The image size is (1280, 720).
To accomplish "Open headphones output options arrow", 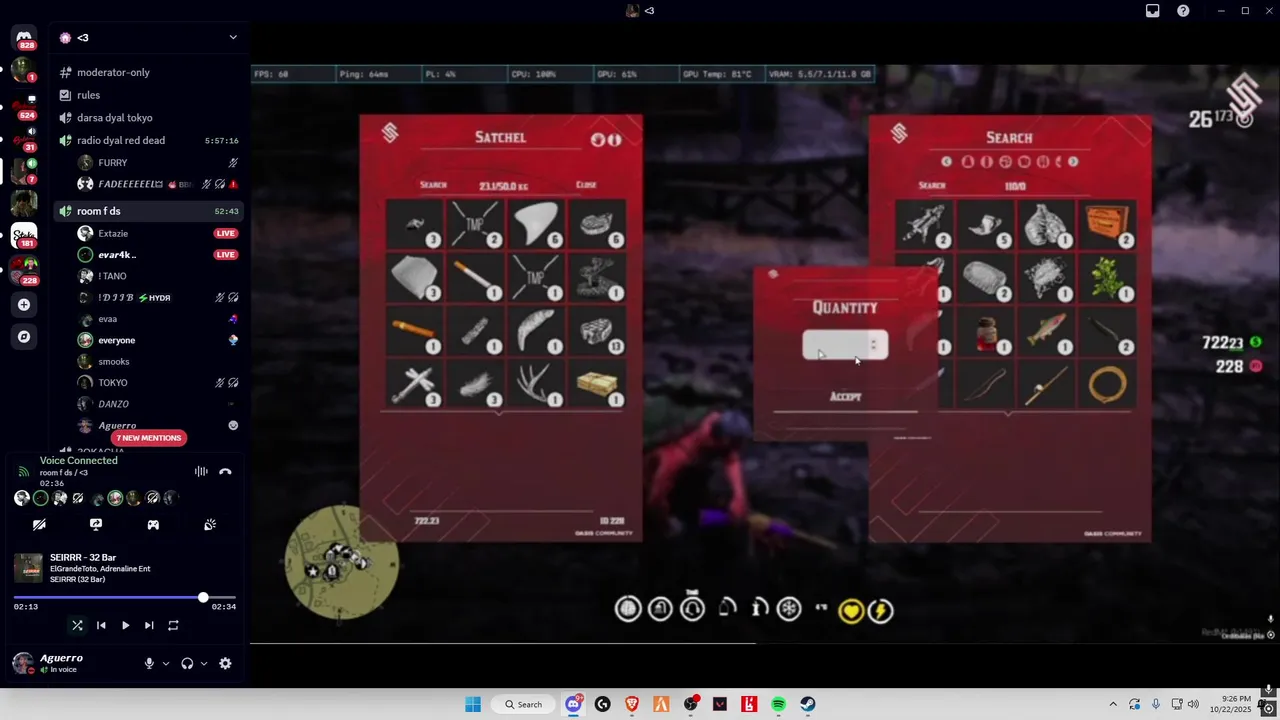I will [x=204, y=663].
